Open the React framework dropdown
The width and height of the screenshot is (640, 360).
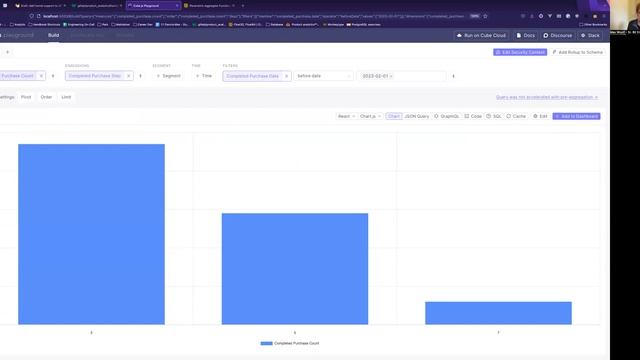pos(346,116)
